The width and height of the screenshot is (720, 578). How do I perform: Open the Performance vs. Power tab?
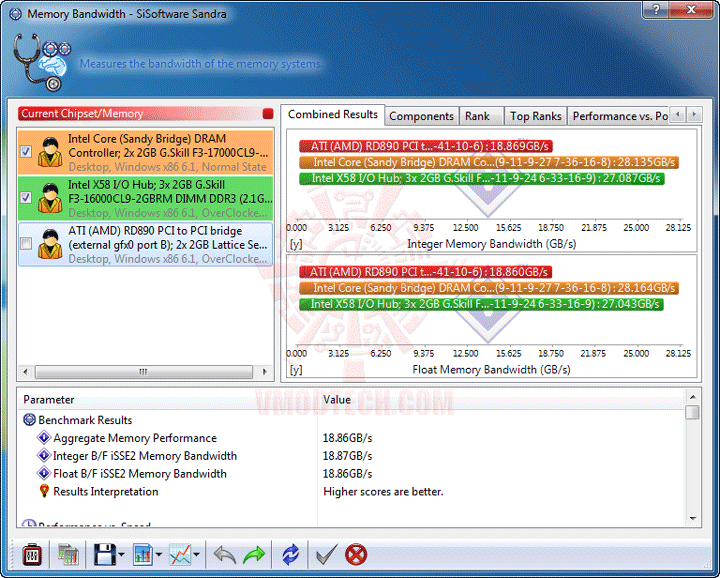(619, 116)
